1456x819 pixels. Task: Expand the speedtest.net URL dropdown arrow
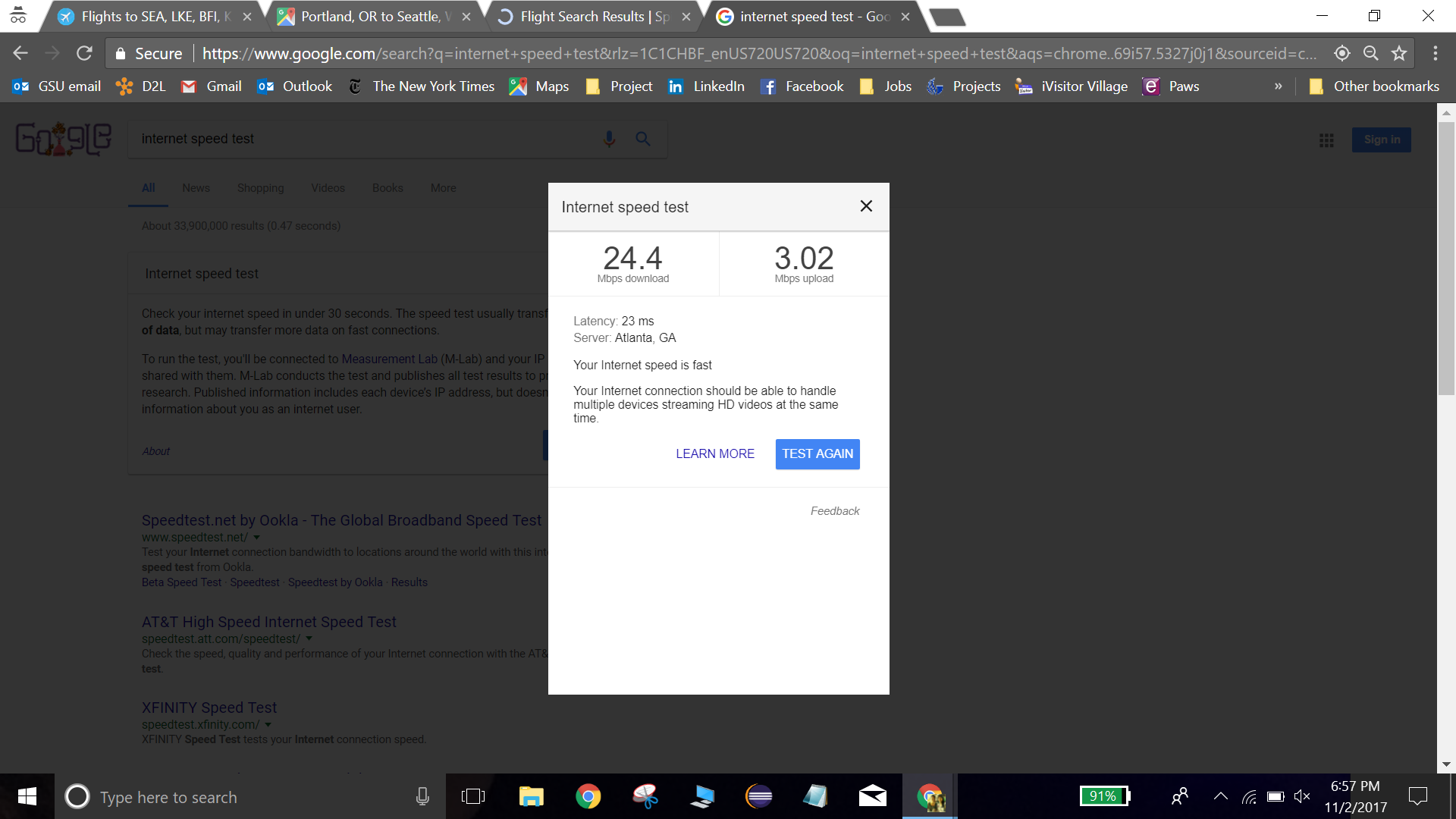click(256, 538)
